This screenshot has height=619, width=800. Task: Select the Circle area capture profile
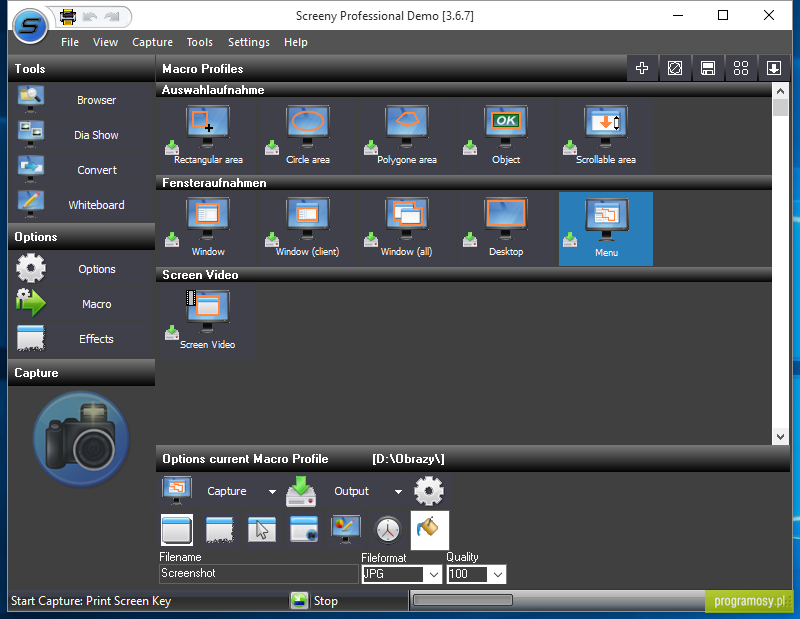[x=307, y=136]
